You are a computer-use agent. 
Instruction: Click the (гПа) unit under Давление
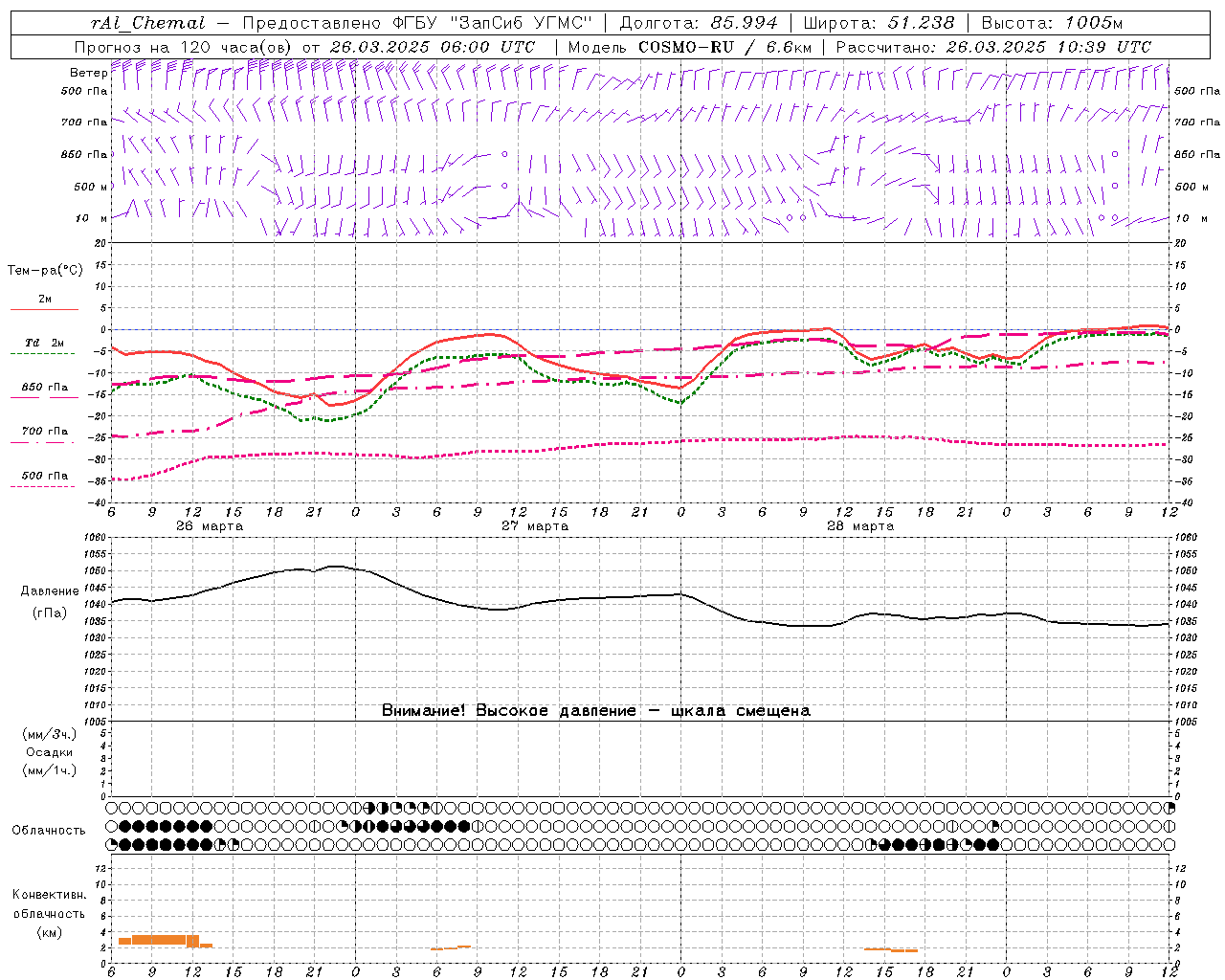pos(49,612)
